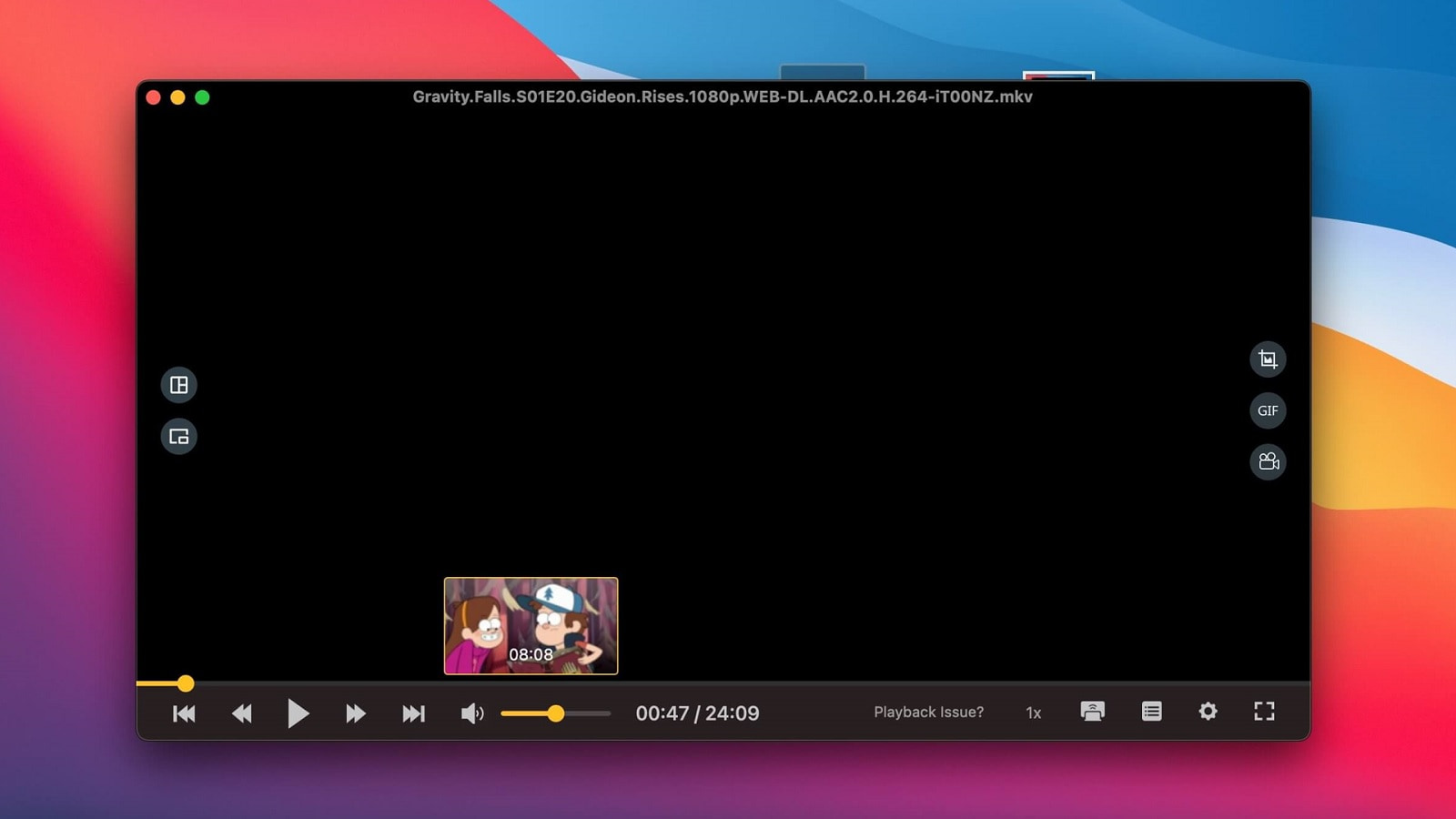Viewport: 1456px width, 819px height.
Task: Mute the audio with speaker icon
Action: (x=471, y=713)
